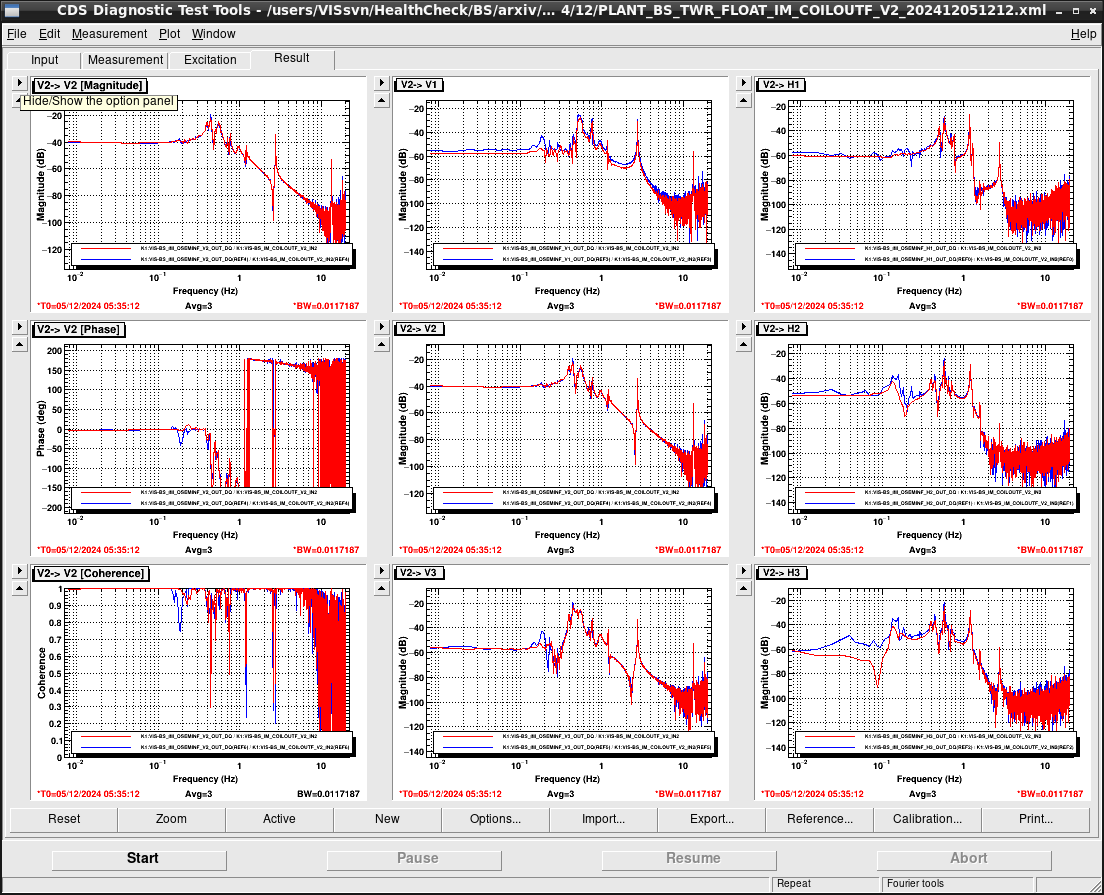Click up-arrow icon beside V2->H3 plot
The height and width of the screenshot is (895, 1104).
click(x=744, y=589)
